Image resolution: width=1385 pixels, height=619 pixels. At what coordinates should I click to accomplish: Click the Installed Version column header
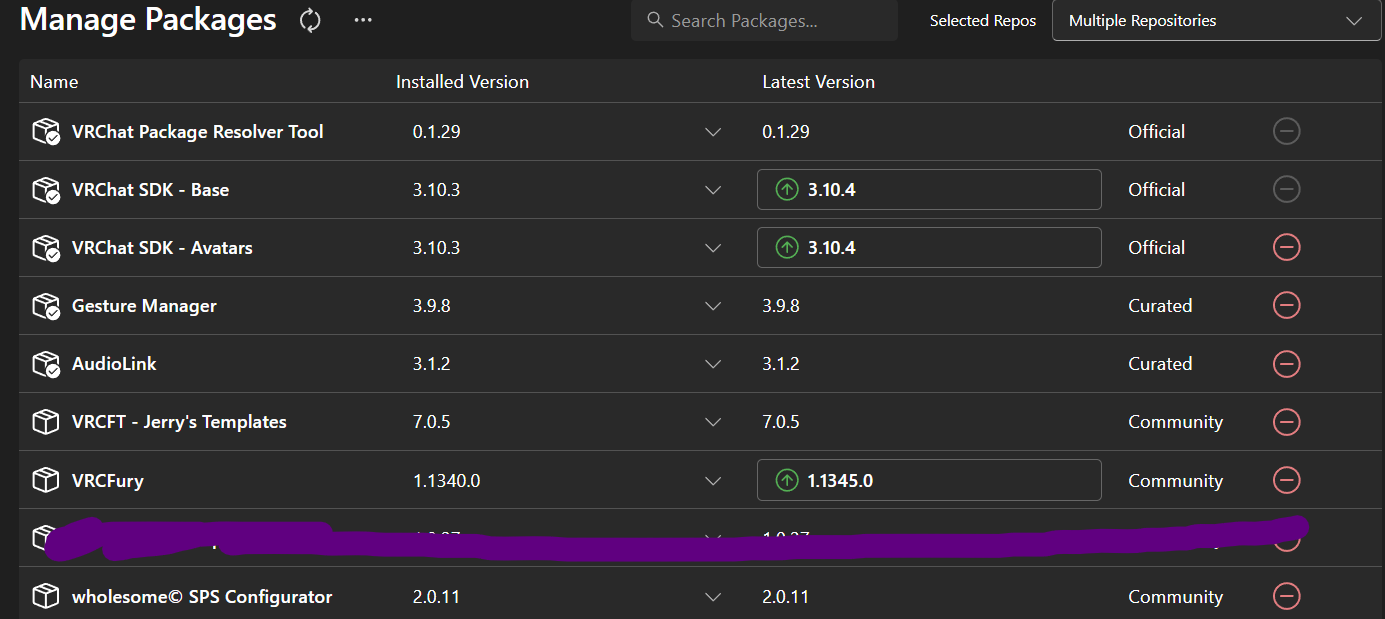[462, 82]
